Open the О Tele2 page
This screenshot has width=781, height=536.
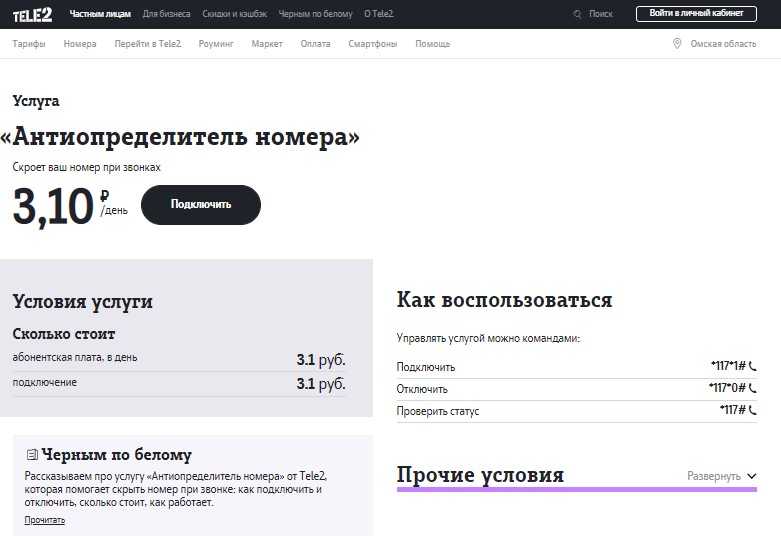click(x=379, y=14)
